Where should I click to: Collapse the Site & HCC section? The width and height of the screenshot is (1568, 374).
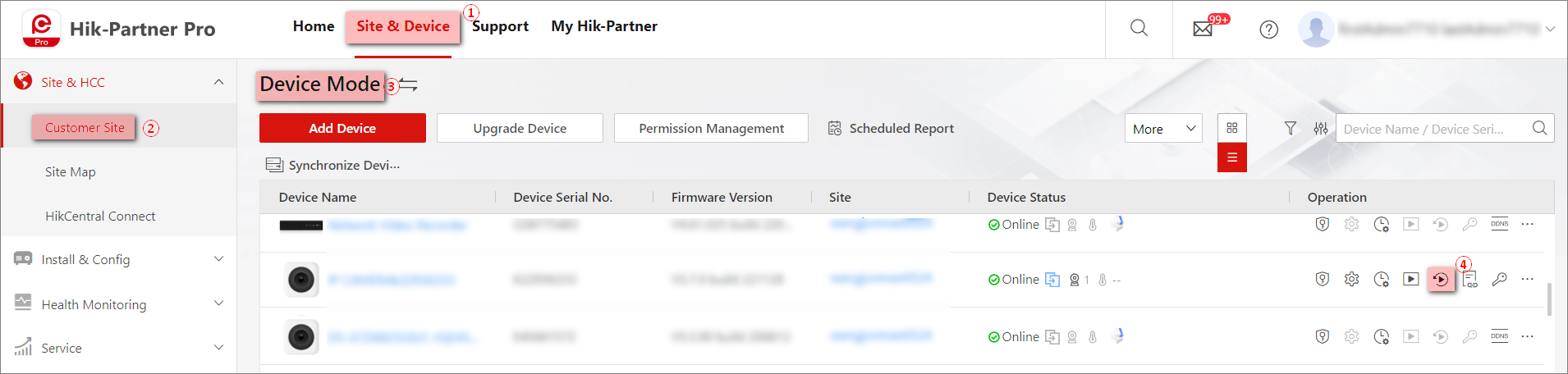(218, 82)
